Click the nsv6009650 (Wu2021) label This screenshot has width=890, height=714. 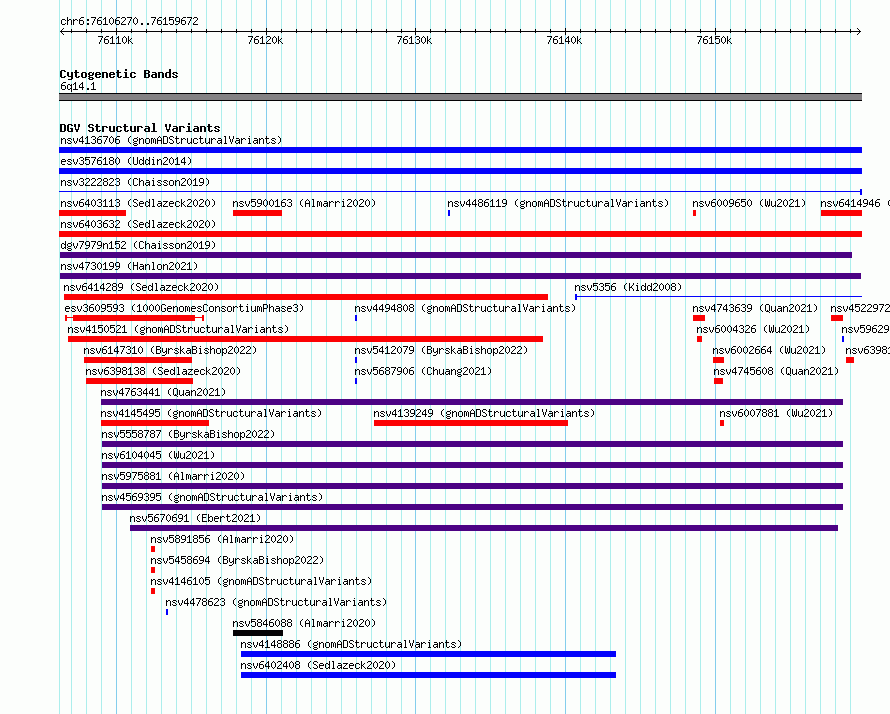(749, 203)
